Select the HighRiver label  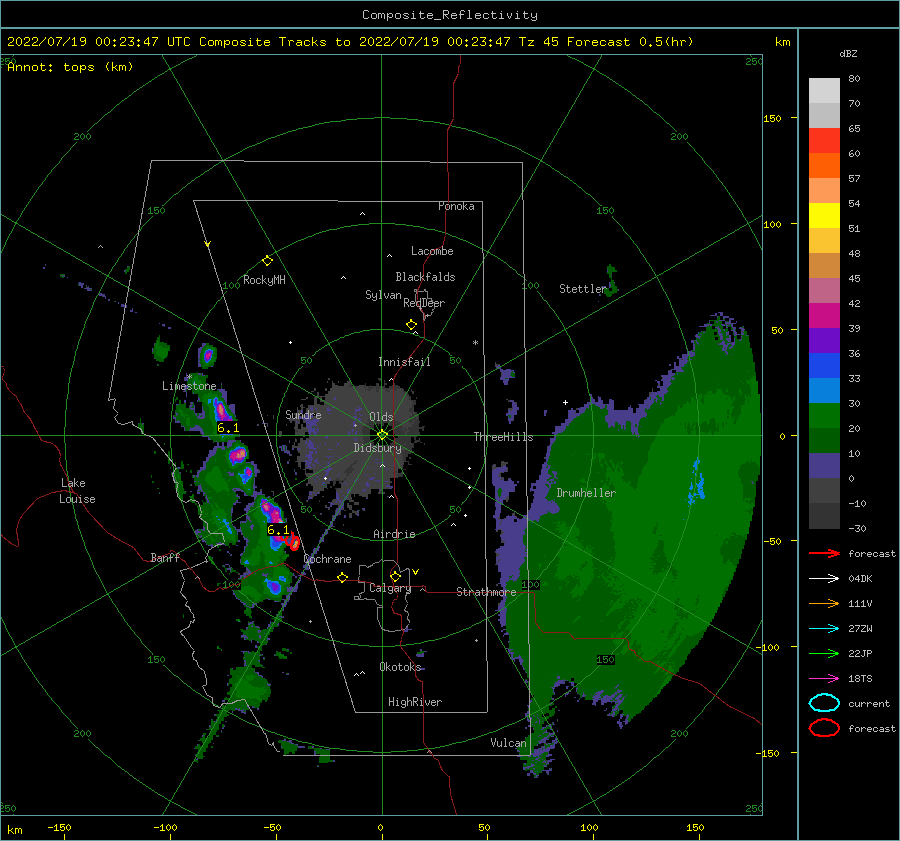[415, 702]
